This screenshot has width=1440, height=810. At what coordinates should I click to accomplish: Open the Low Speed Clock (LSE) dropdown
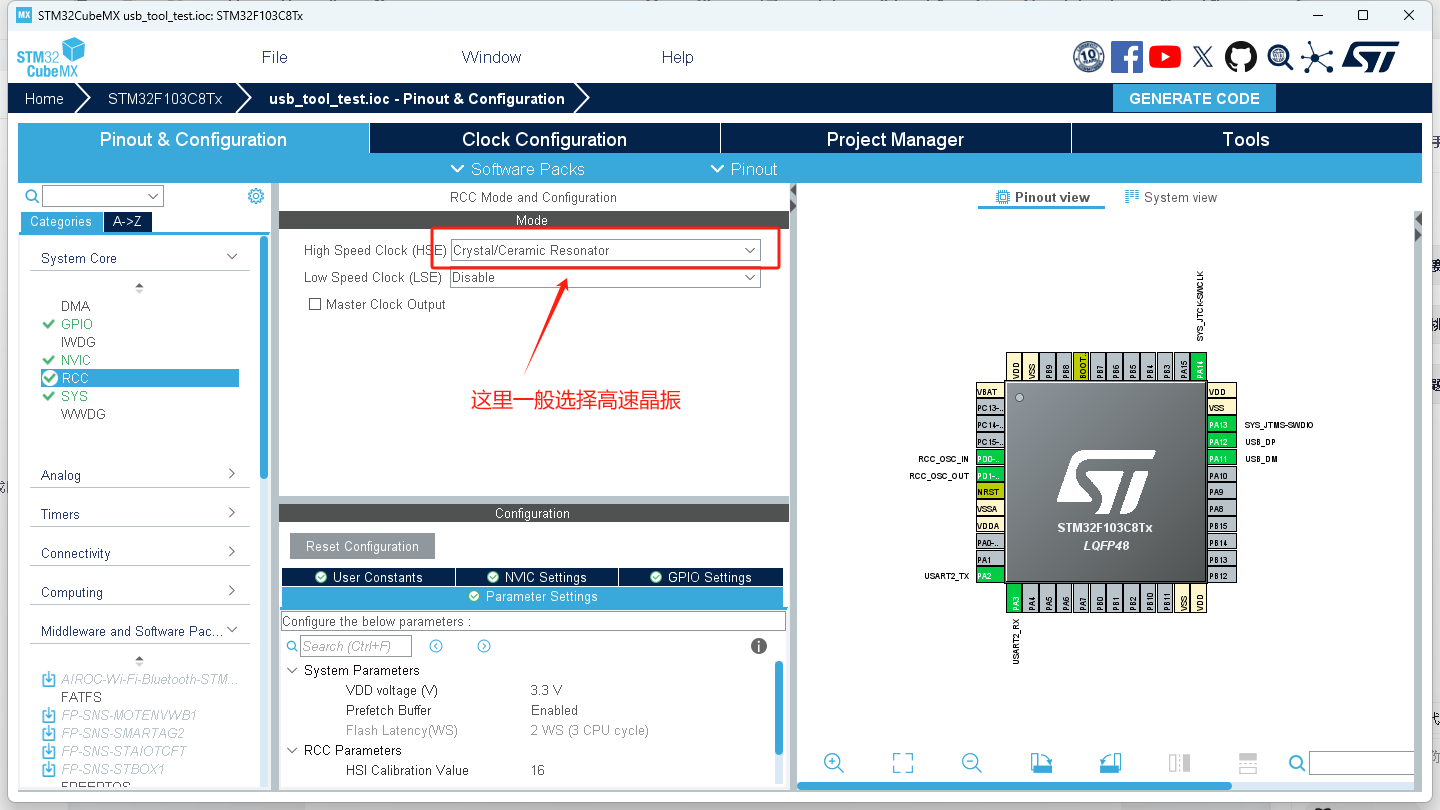click(x=749, y=277)
